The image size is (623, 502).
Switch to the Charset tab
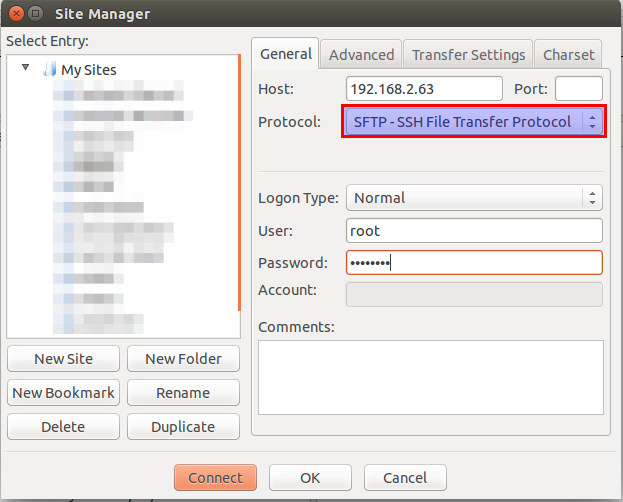point(568,54)
